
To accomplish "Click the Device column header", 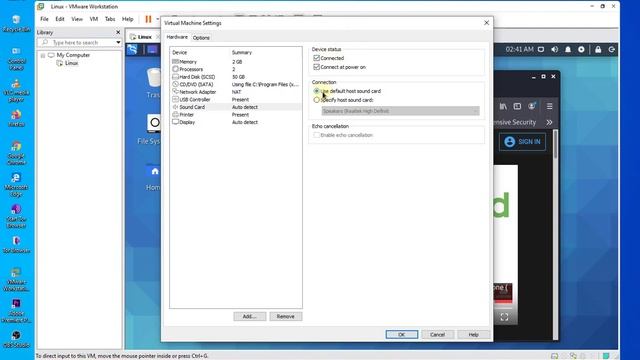I will 180,53.
